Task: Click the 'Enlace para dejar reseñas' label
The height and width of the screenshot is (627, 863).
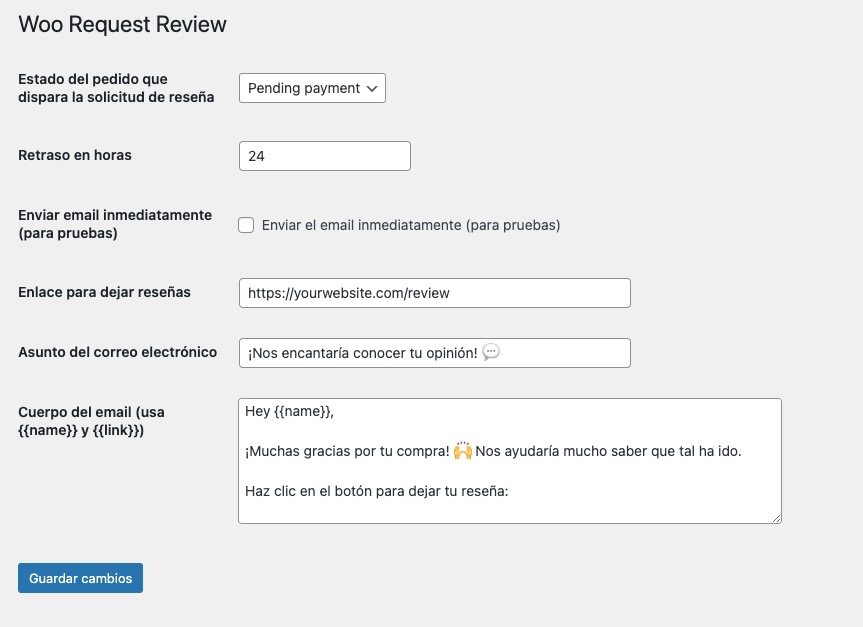Action: (x=105, y=292)
